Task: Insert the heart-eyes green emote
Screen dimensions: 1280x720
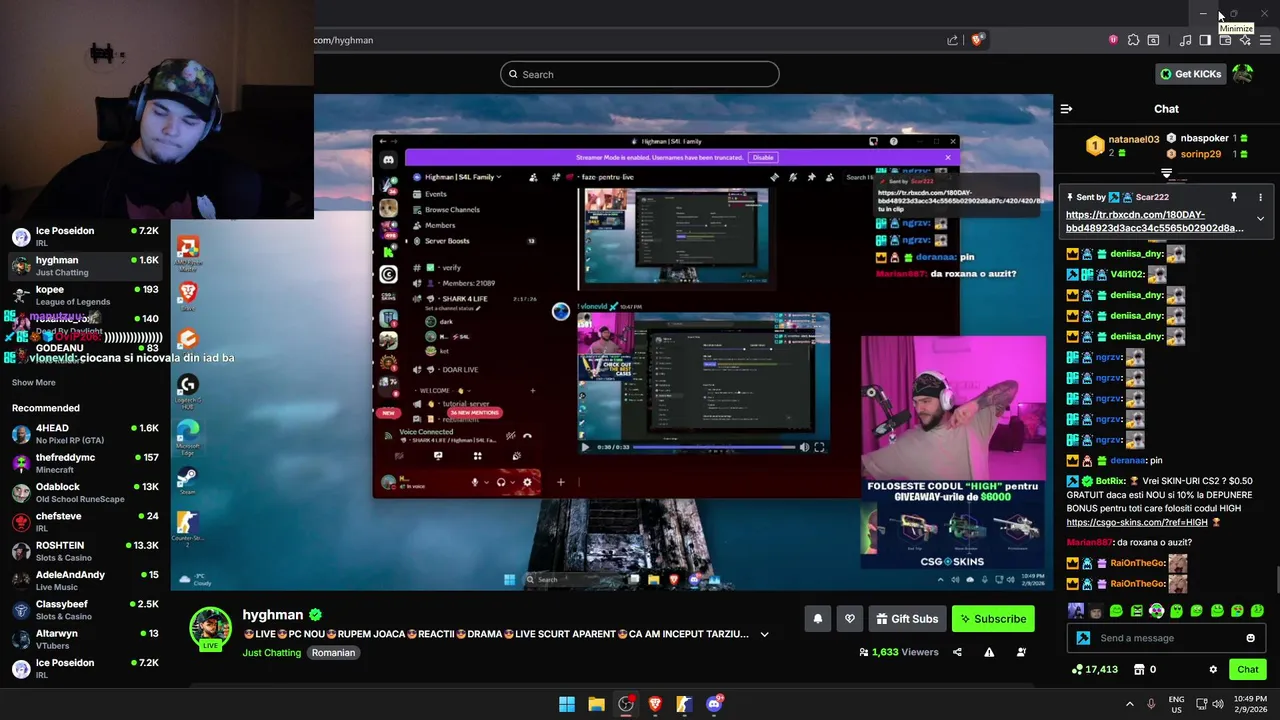Action: click(1237, 611)
